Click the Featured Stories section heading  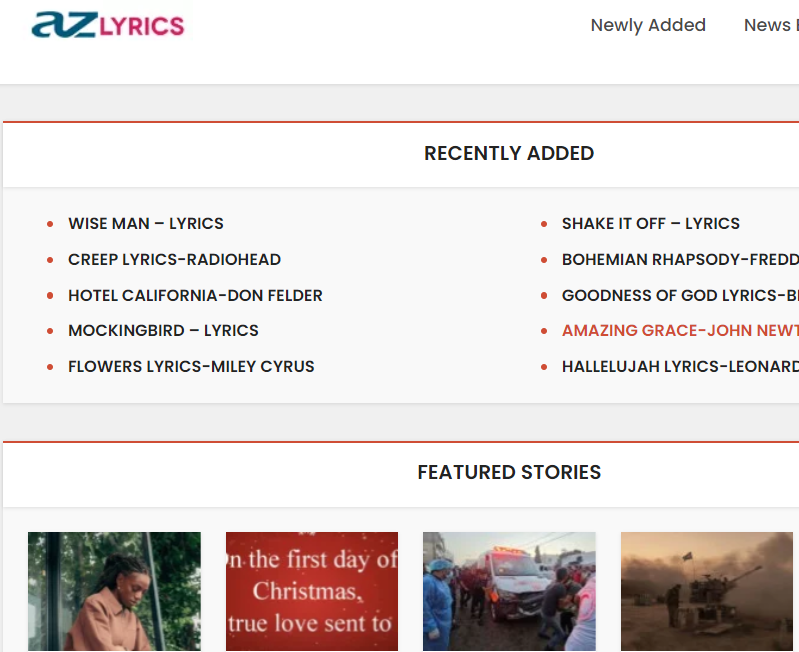coord(509,472)
